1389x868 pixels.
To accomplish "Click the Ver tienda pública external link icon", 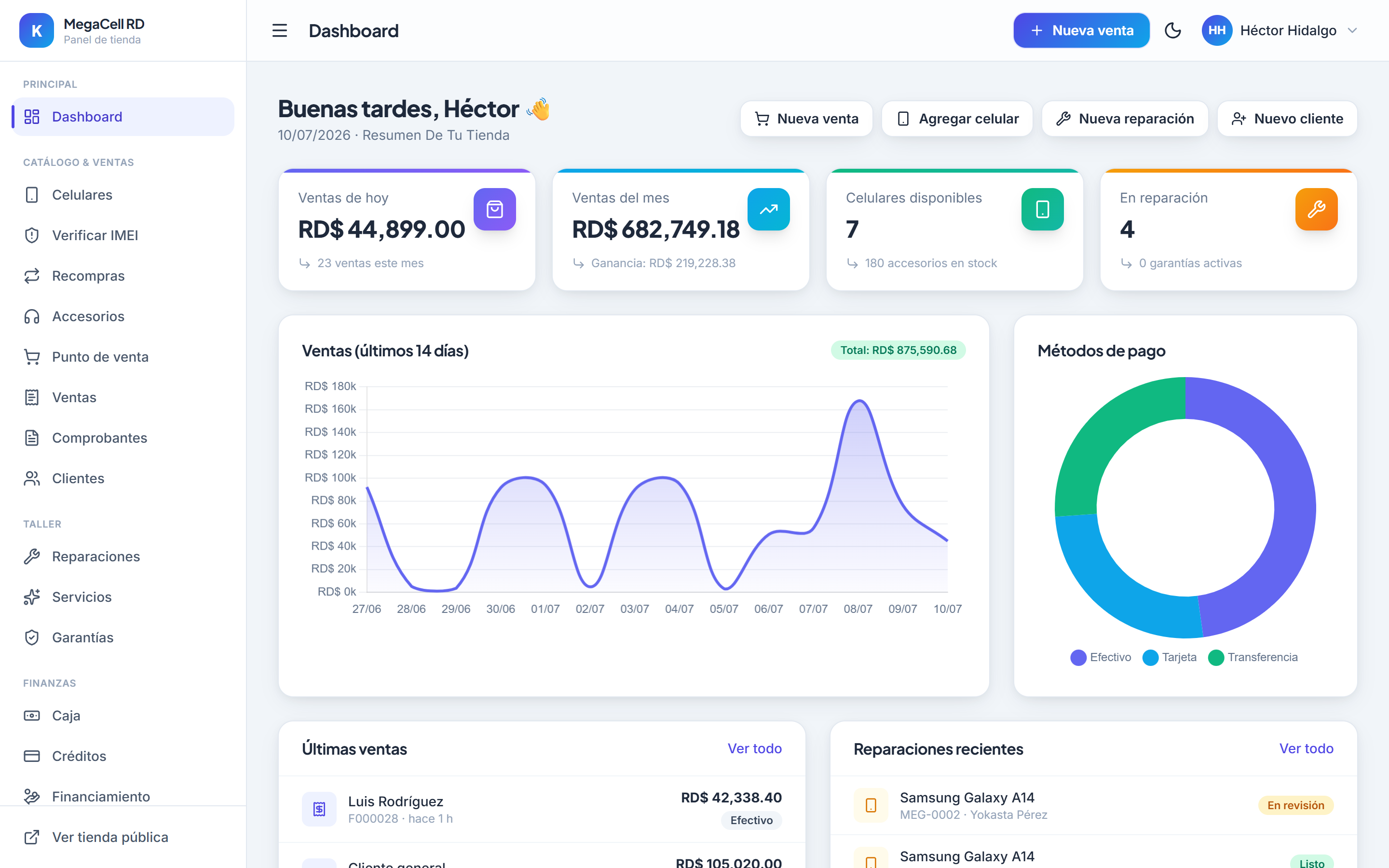I will pyautogui.click(x=32, y=837).
